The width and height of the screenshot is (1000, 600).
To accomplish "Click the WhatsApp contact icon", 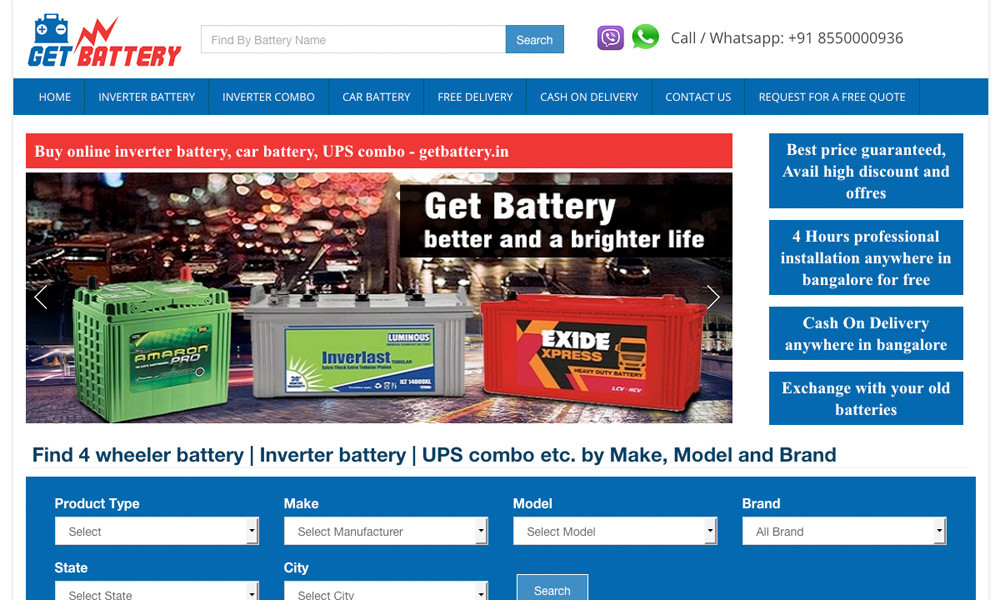I will [645, 37].
